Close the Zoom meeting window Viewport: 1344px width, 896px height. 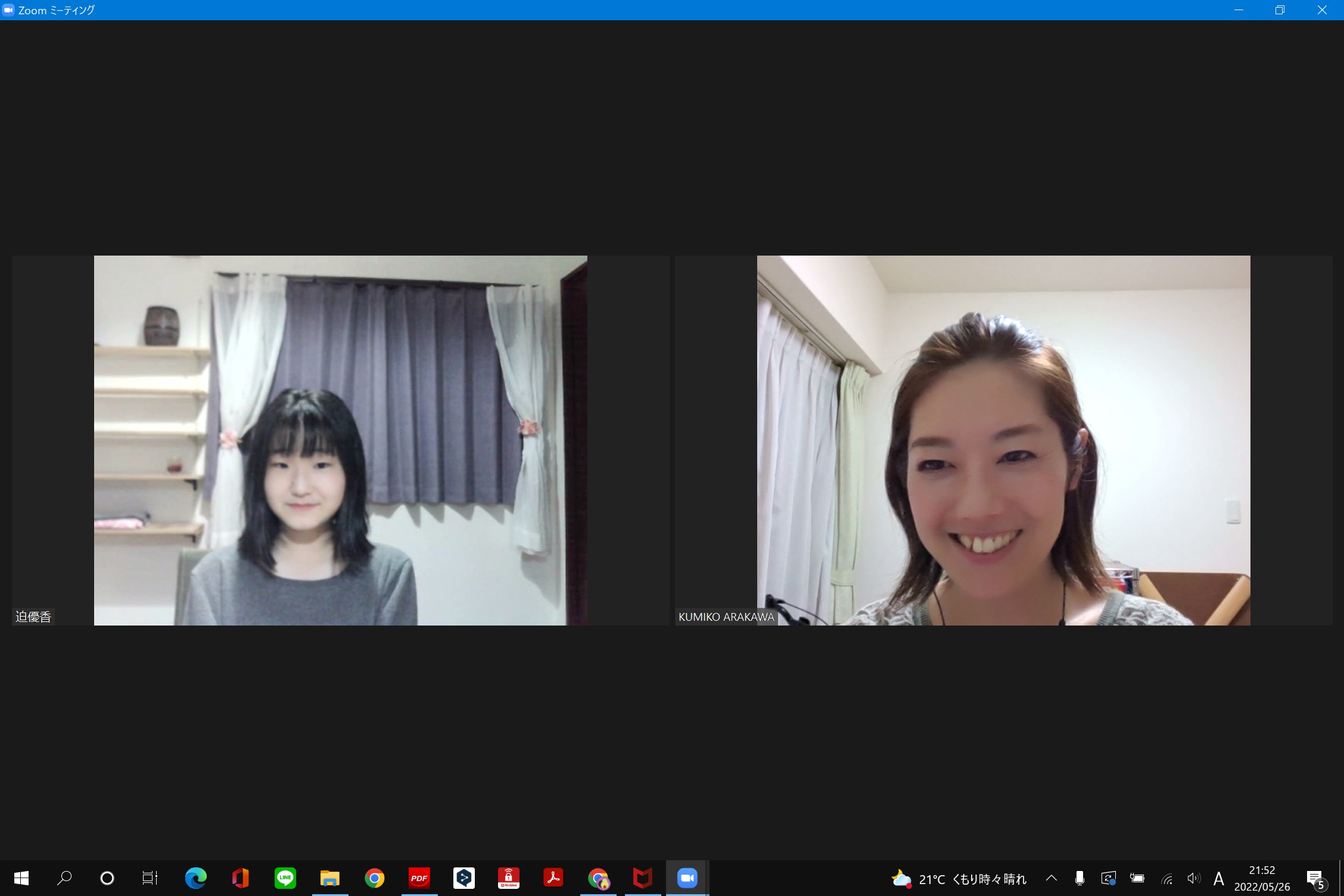pyautogui.click(x=1322, y=10)
